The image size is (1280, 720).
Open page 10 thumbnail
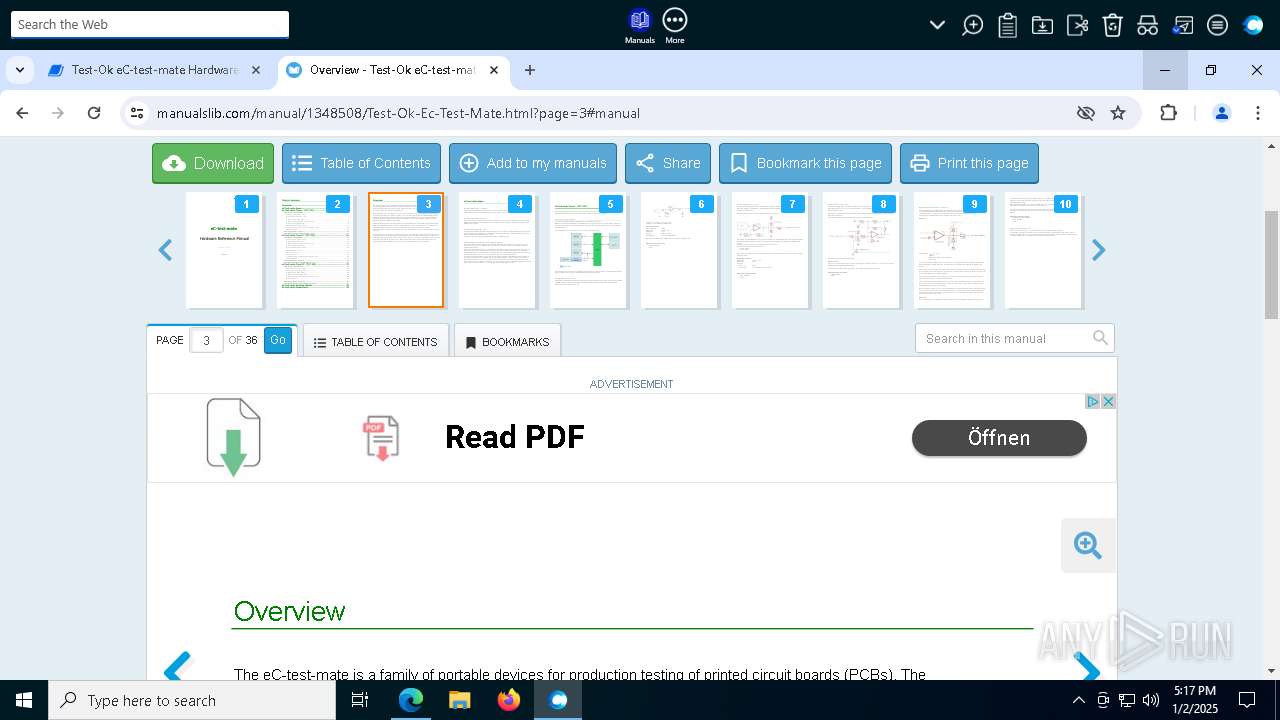pos(1043,250)
